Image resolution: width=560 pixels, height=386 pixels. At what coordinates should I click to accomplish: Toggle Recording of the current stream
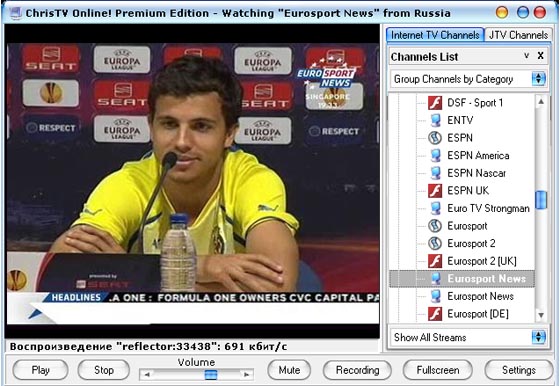click(357, 370)
